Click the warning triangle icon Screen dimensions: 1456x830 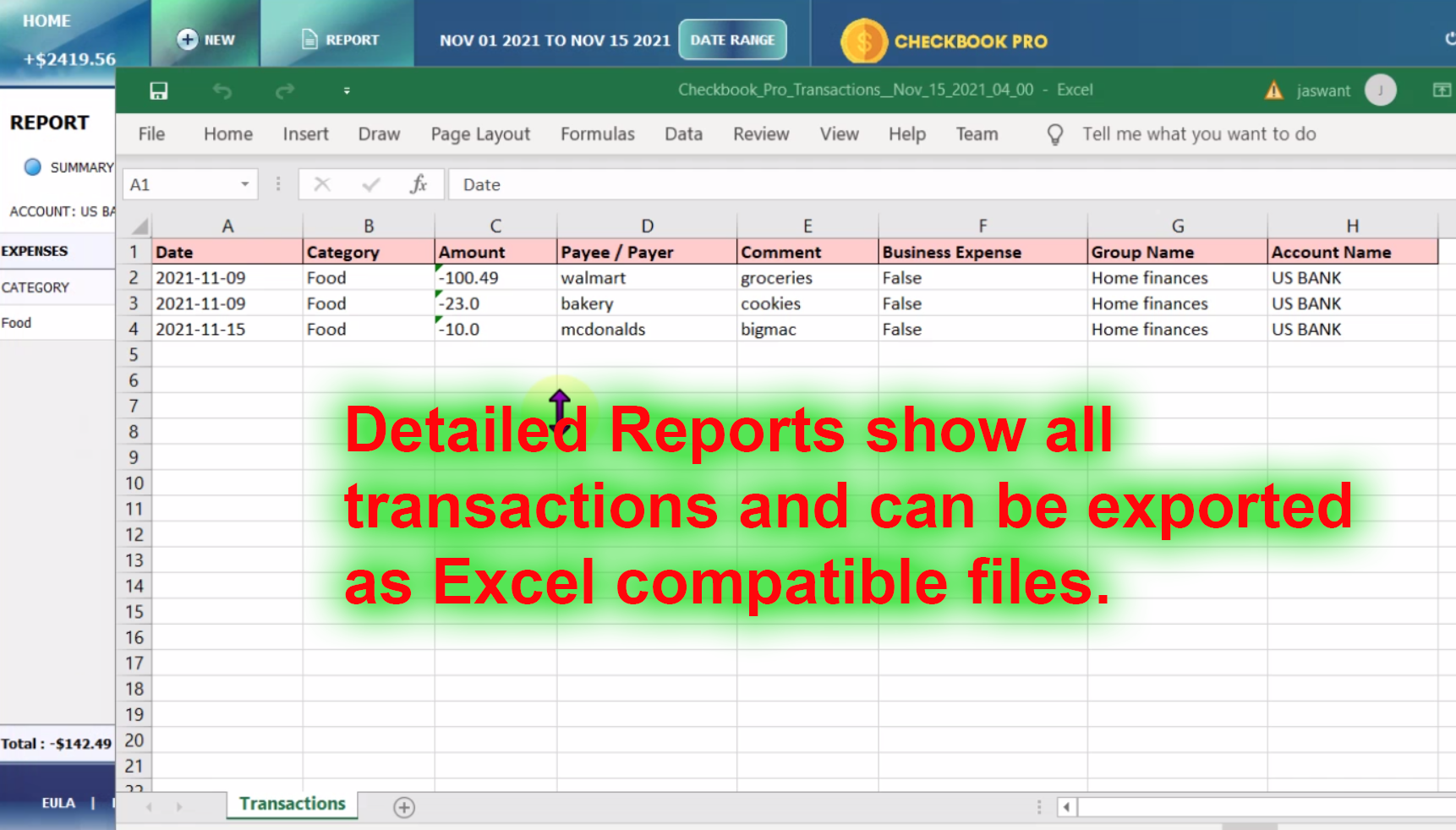[x=1273, y=90]
